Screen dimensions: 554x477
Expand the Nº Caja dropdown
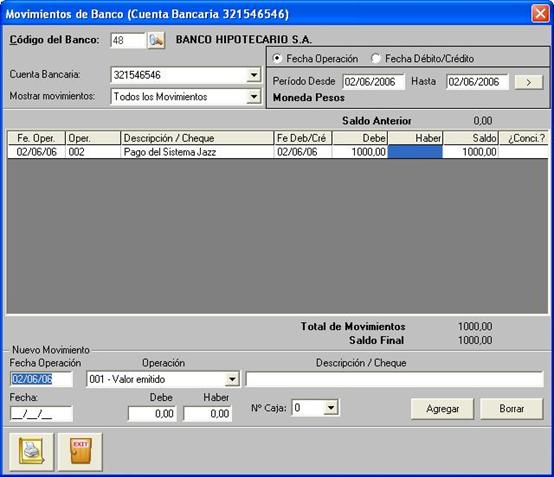pos(331,408)
